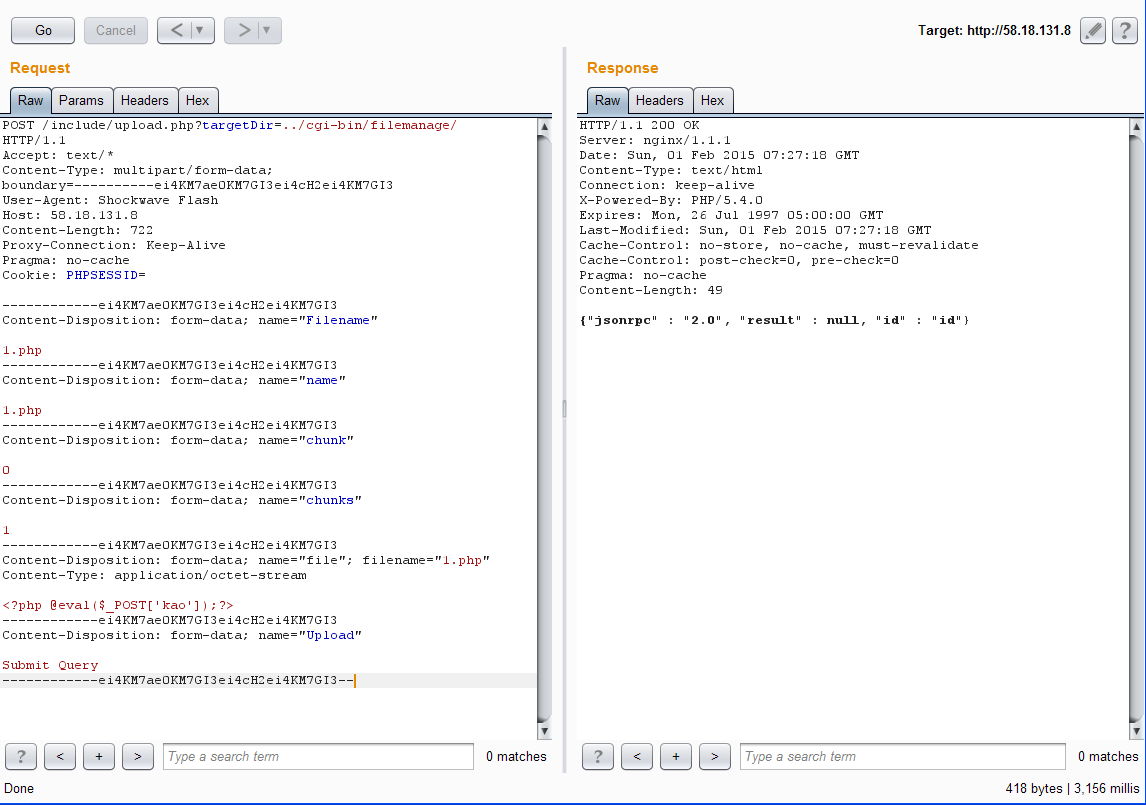Click the POST /include/upload.php request line
This screenshot has width=1146, height=805.
[x=229, y=125]
